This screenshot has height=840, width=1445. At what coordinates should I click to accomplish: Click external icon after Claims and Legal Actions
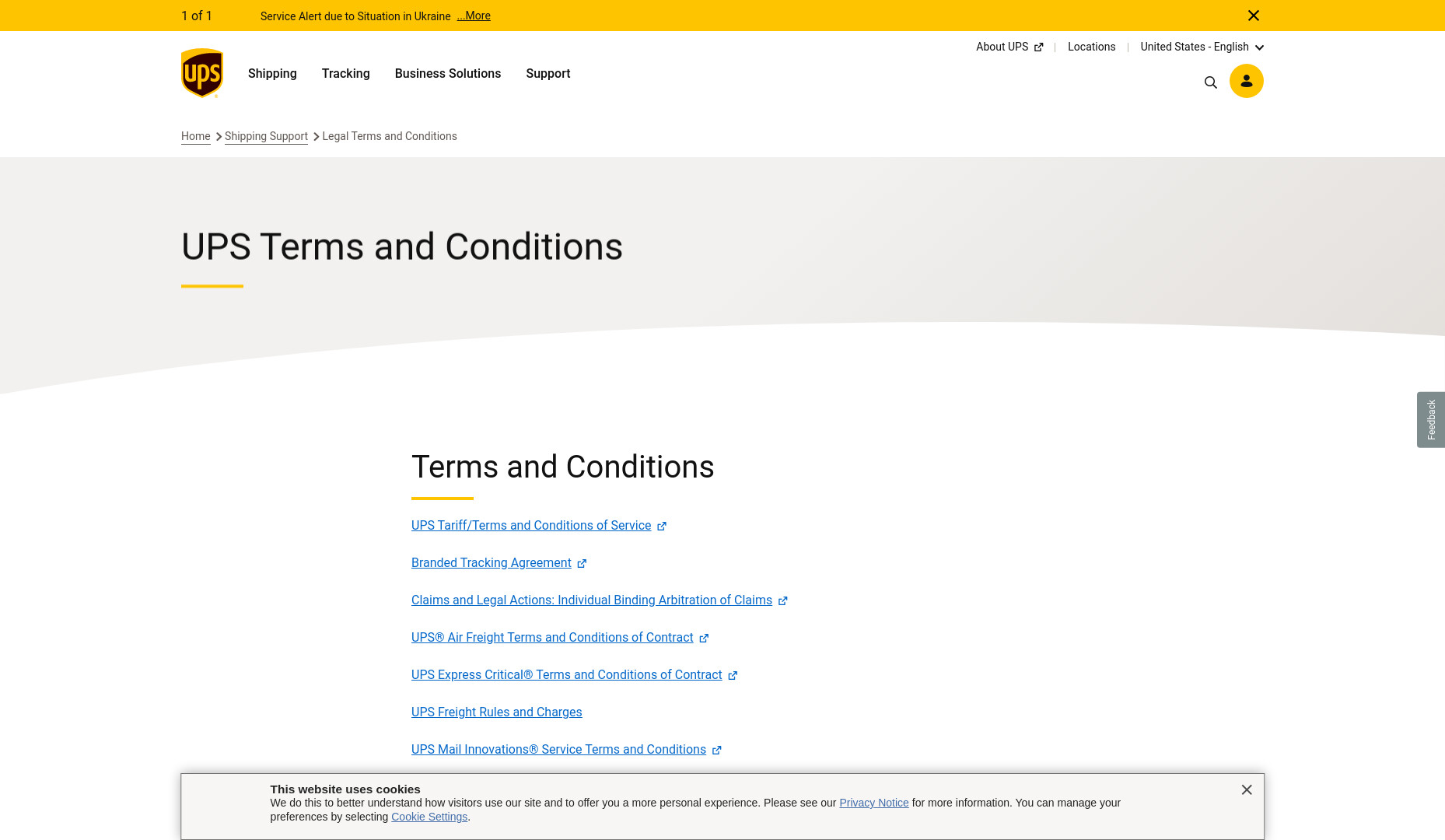pyautogui.click(x=783, y=601)
